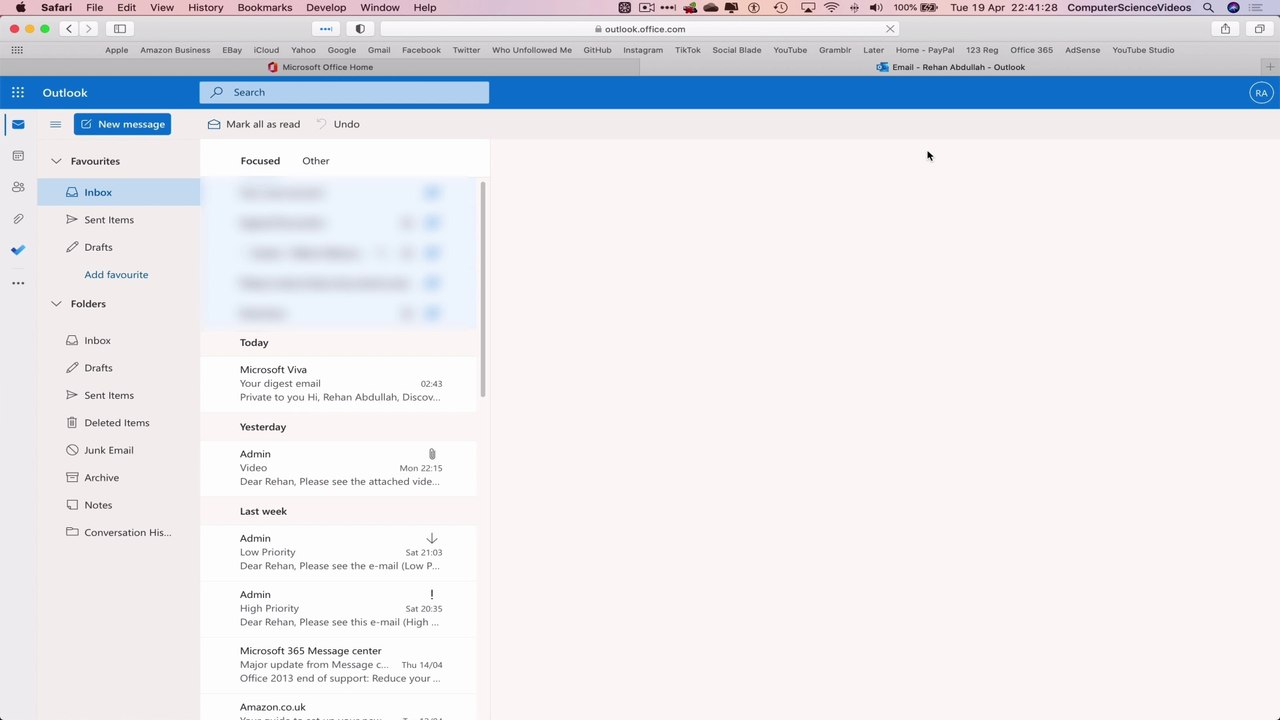
Task: Open the Apple menu
Action: click(x=20, y=8)
